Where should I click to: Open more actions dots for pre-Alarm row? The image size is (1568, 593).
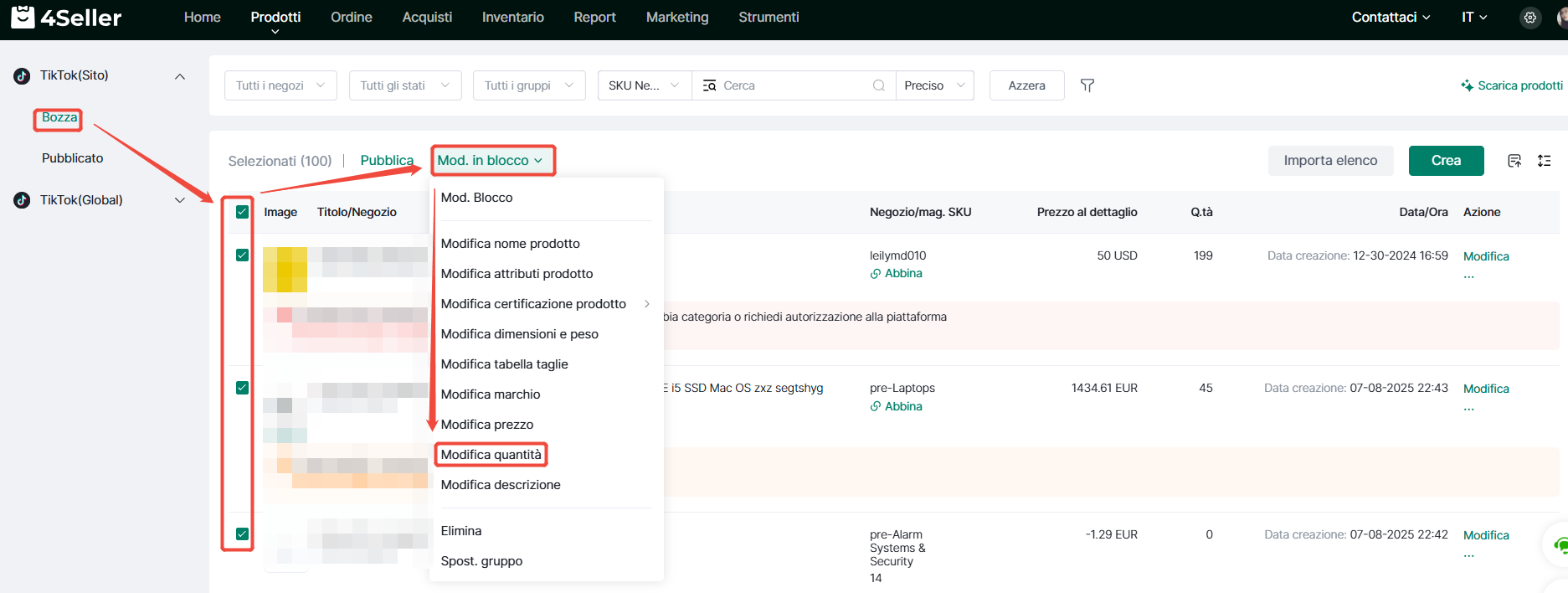(1469, 555)
